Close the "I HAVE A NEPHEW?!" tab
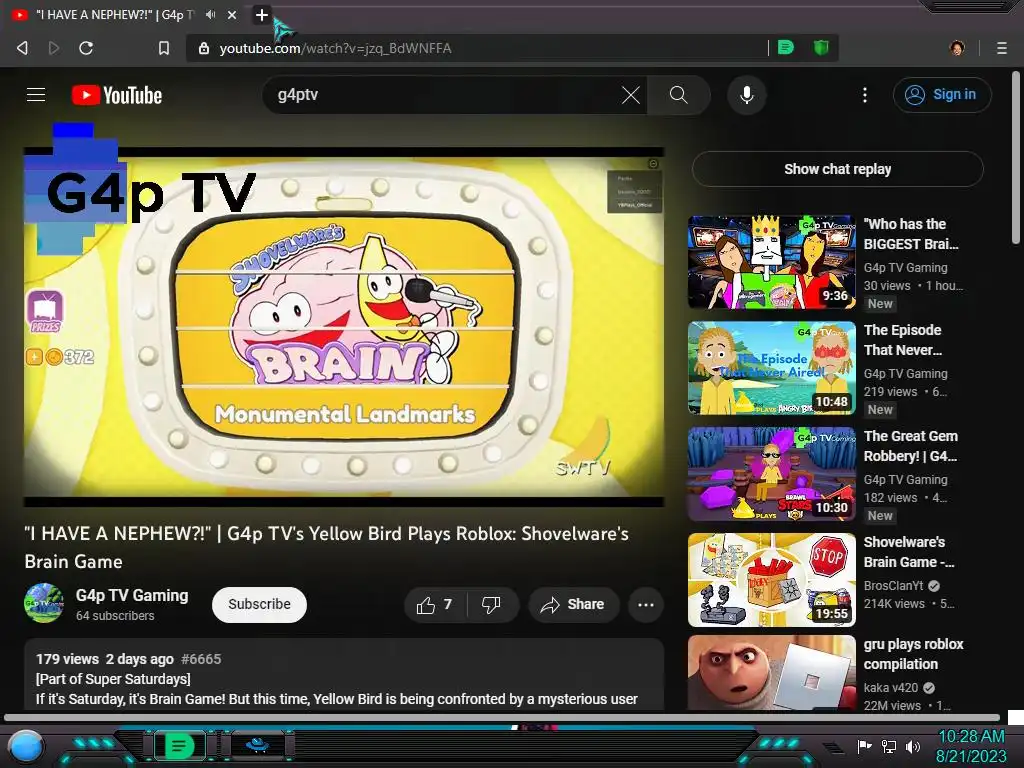This screenshot has height=768, width=1024. [x=232, y=14]
